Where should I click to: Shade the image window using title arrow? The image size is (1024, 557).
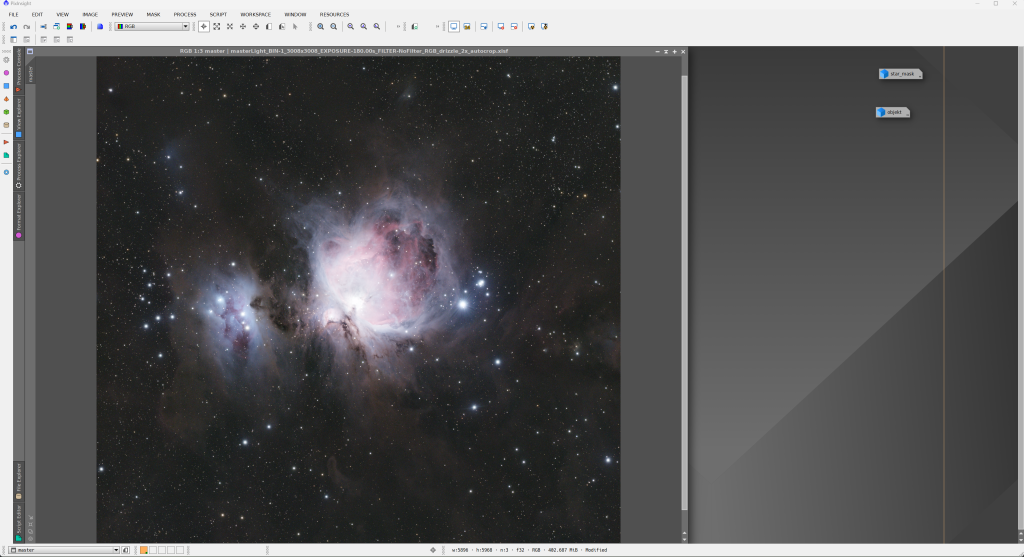pyautogui.click(x=666, y=50)
